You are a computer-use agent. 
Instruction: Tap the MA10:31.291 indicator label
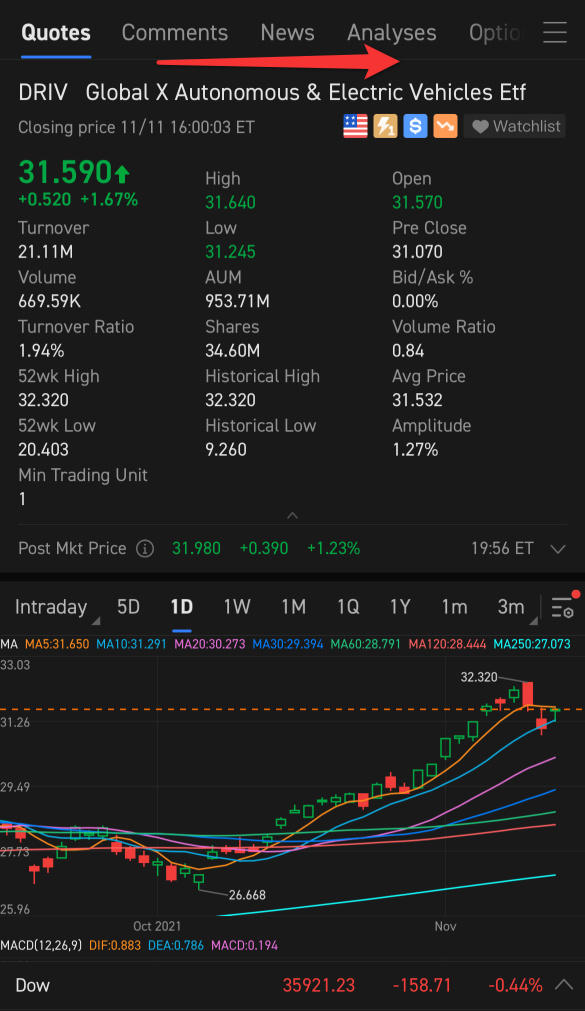131,643
